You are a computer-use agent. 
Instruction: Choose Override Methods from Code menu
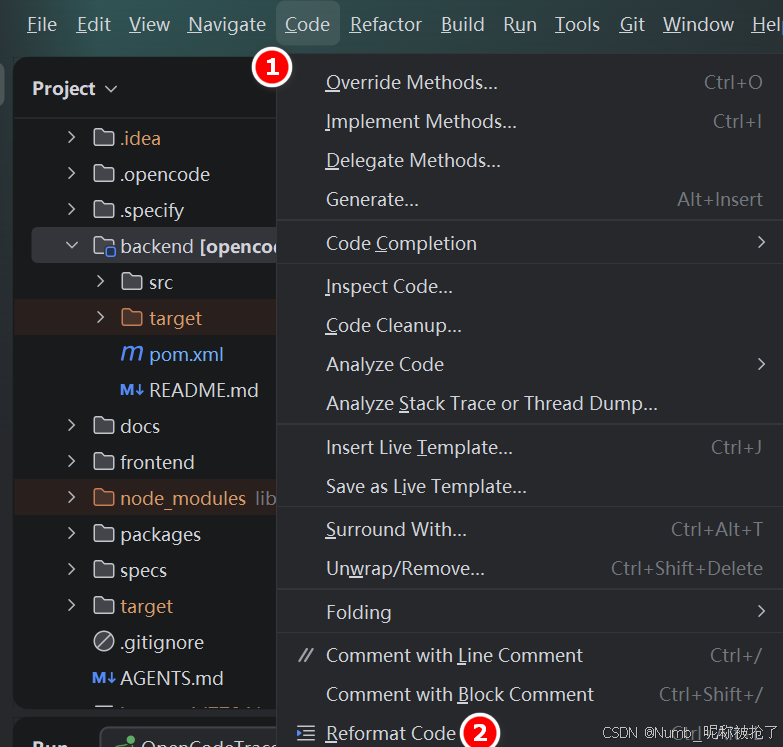click(x=530, y=82)
